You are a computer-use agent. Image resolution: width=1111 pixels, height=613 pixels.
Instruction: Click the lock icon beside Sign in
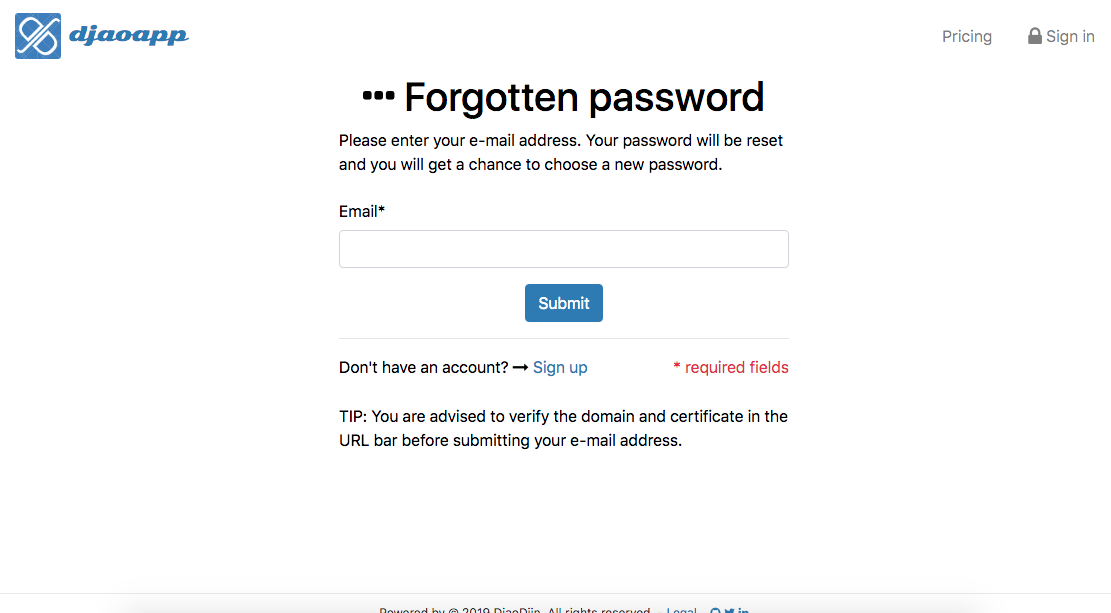1034,36
